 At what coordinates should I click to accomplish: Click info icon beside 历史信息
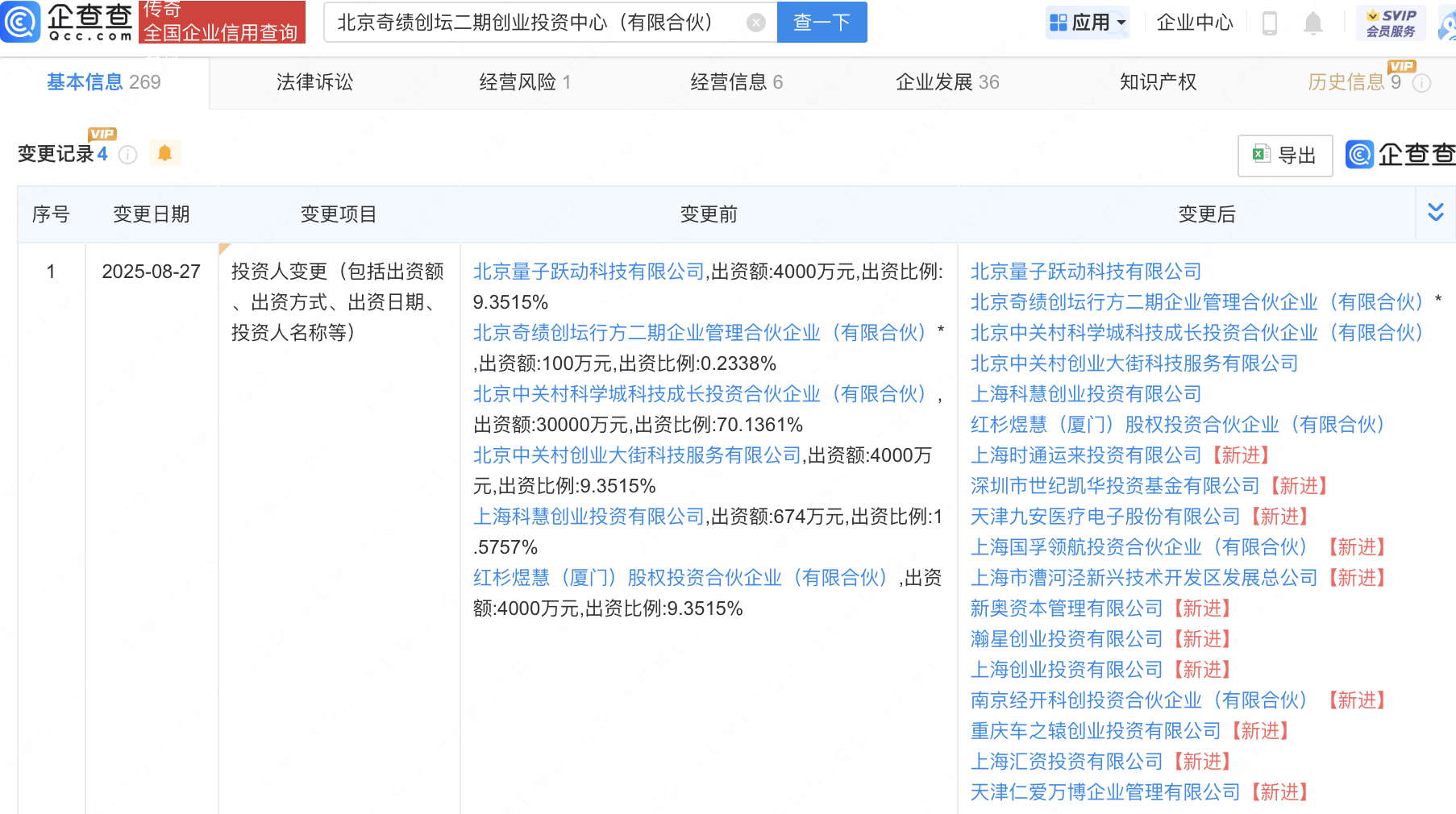click(1422, 83)
